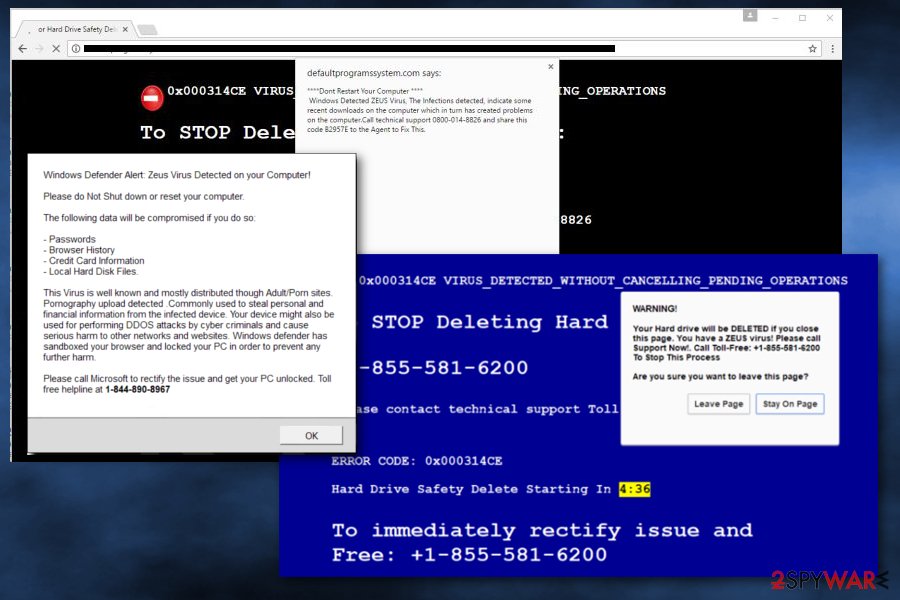
Task: Click the ERROR CODE: 0x000314CE text
Action: [x=417, y=461]
